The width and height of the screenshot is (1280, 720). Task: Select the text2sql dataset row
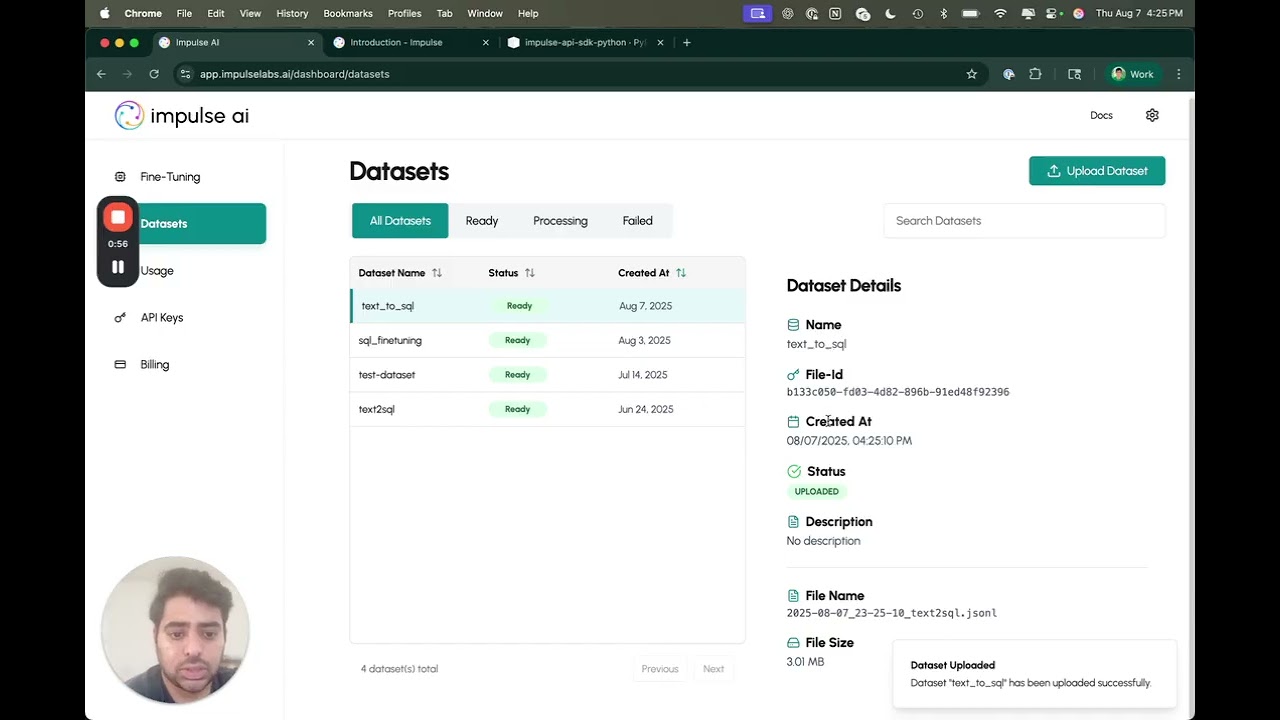(x=547, y=409)
